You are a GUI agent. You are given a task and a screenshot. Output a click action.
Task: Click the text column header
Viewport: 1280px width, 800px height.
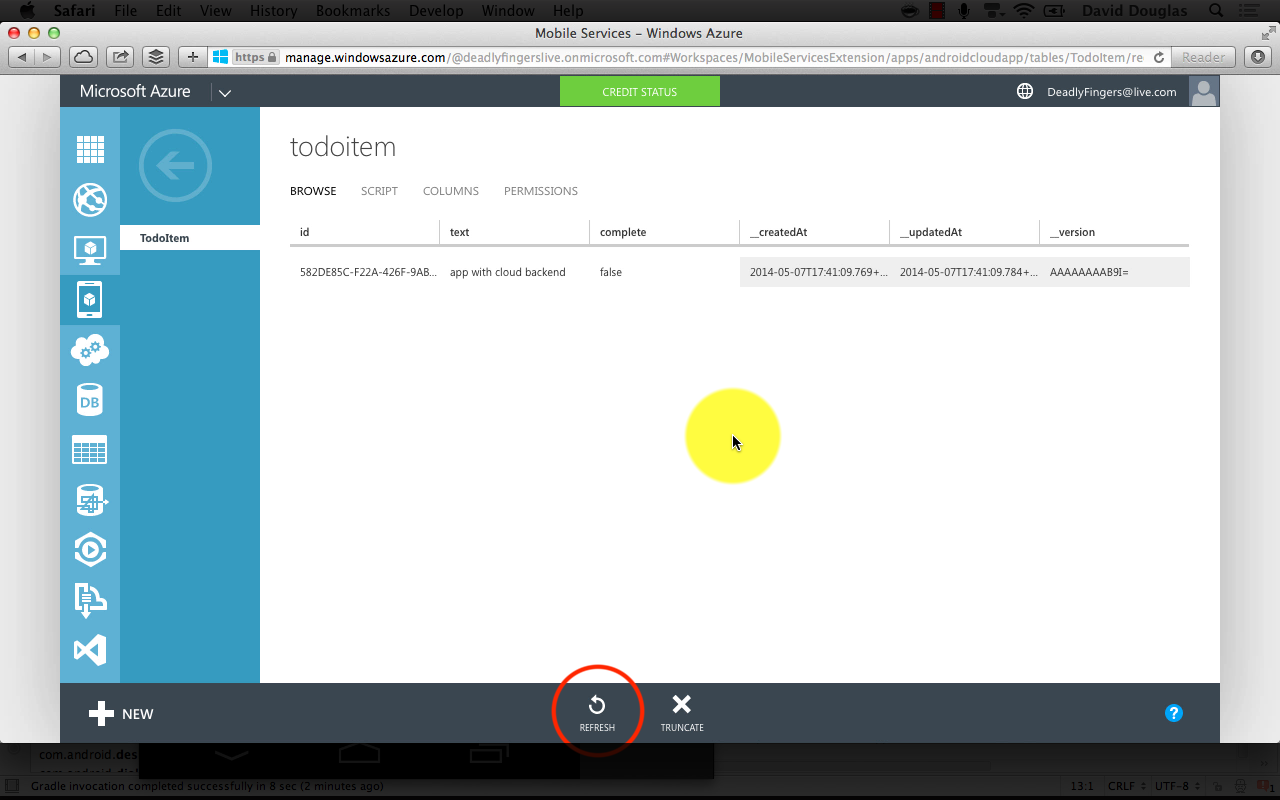[x=514, y=232]
